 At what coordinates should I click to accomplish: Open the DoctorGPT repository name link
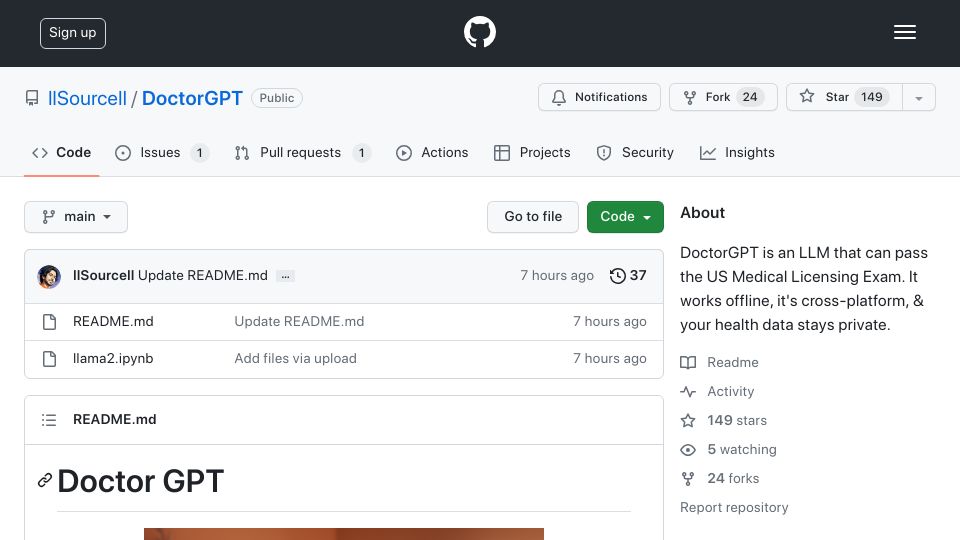point(192,98)
